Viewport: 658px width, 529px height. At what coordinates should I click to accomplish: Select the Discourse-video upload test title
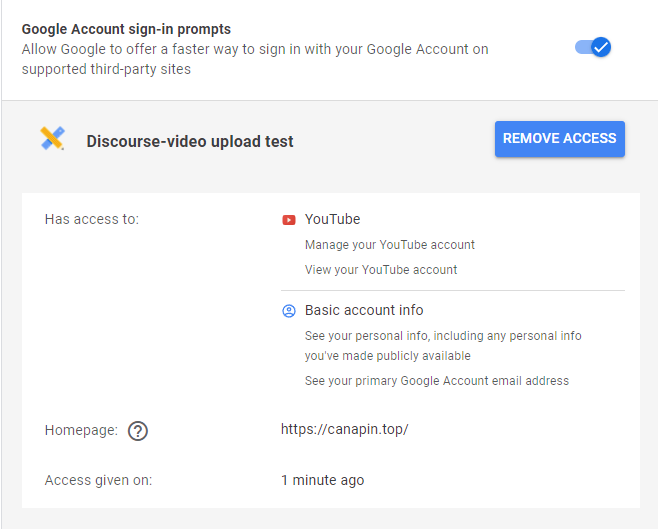pyautogui.click(x=190, y=141)
